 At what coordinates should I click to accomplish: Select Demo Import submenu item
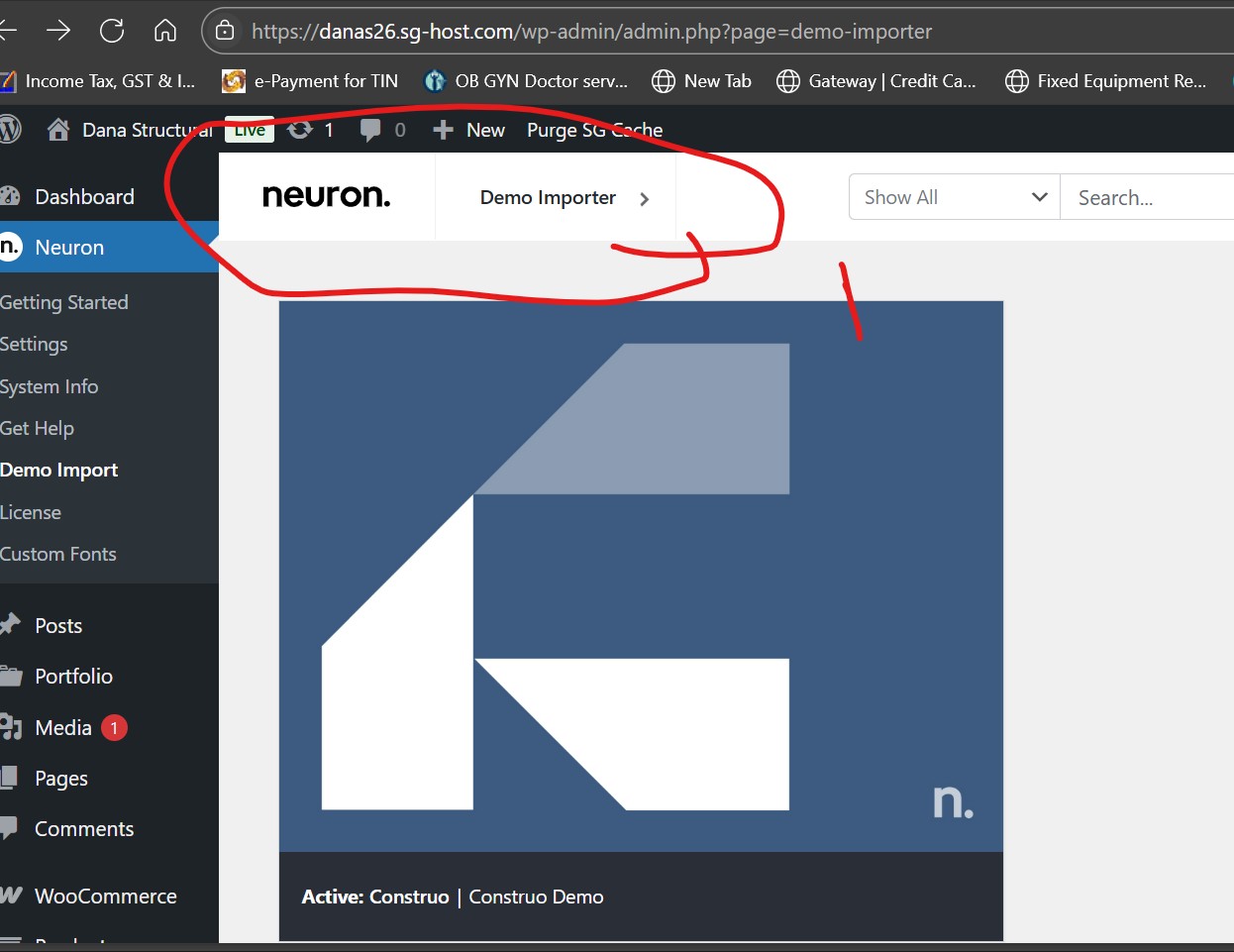pyautogui.click(x=58, y=470)
